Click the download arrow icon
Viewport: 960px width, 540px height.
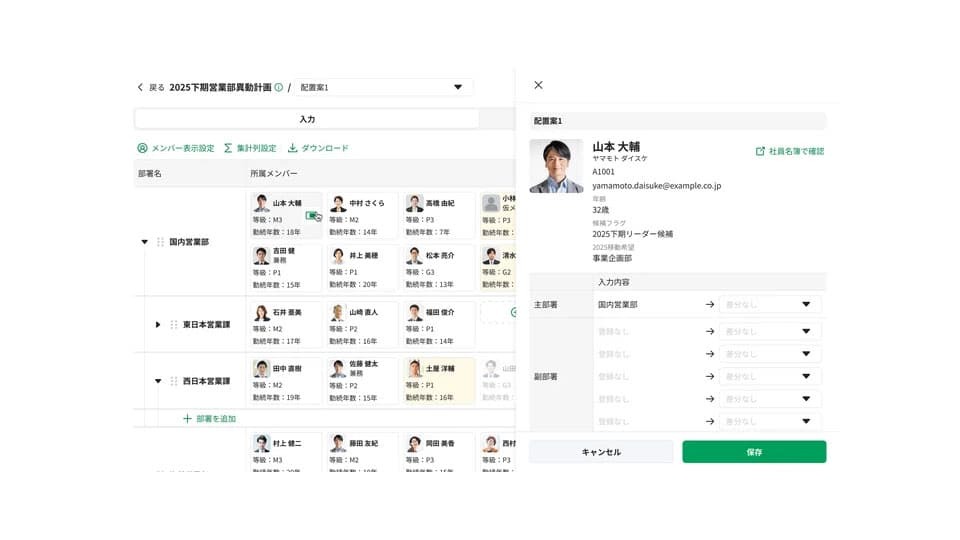(293, 148)
